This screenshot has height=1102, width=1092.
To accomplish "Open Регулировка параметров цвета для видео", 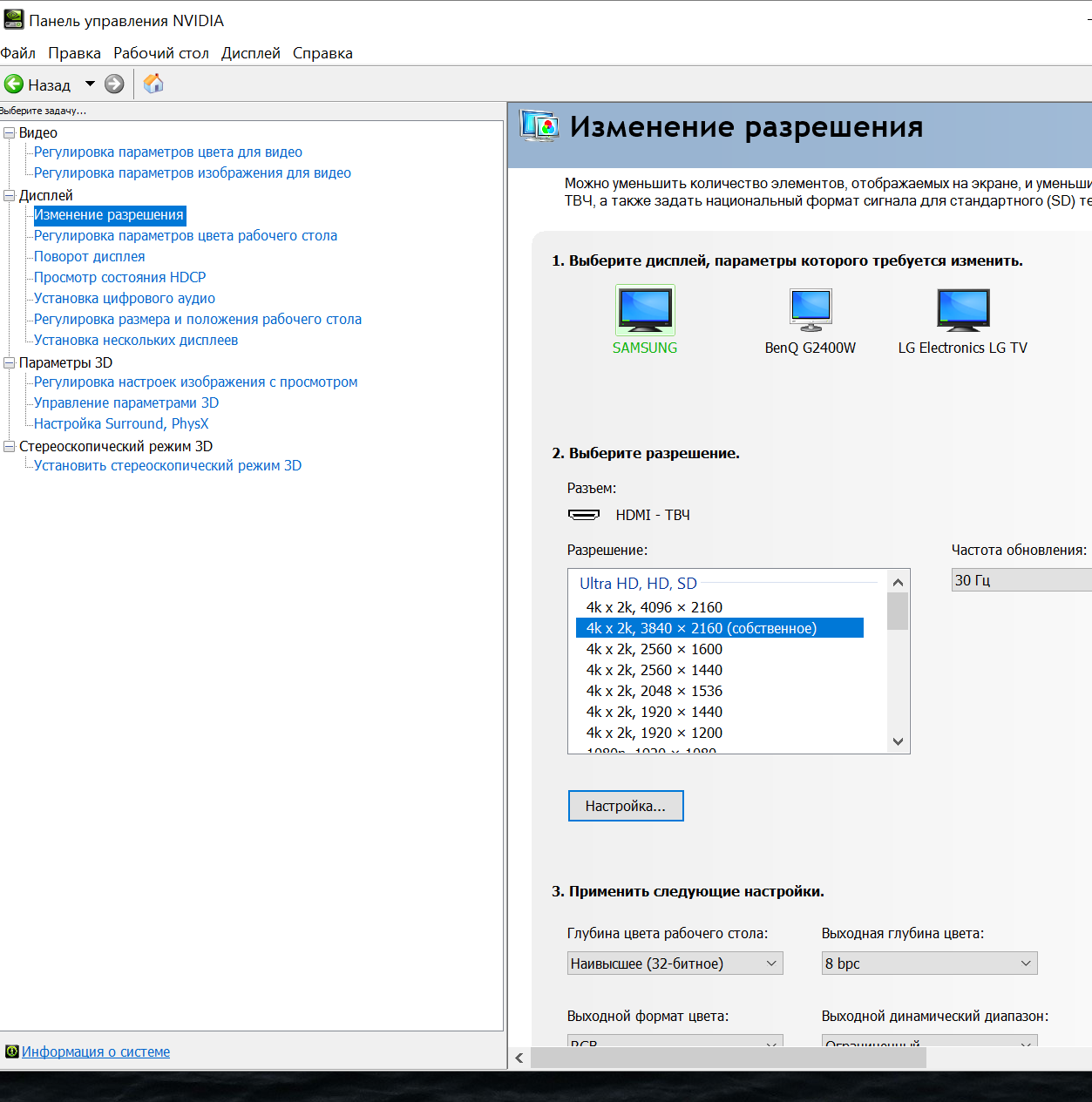I will click(x=168, y=152).
